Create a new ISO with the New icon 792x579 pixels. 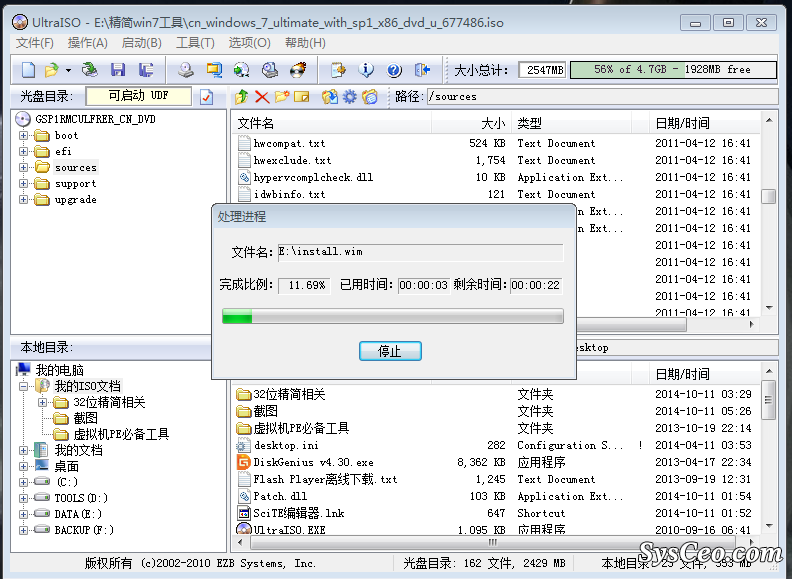pos(28,70)
